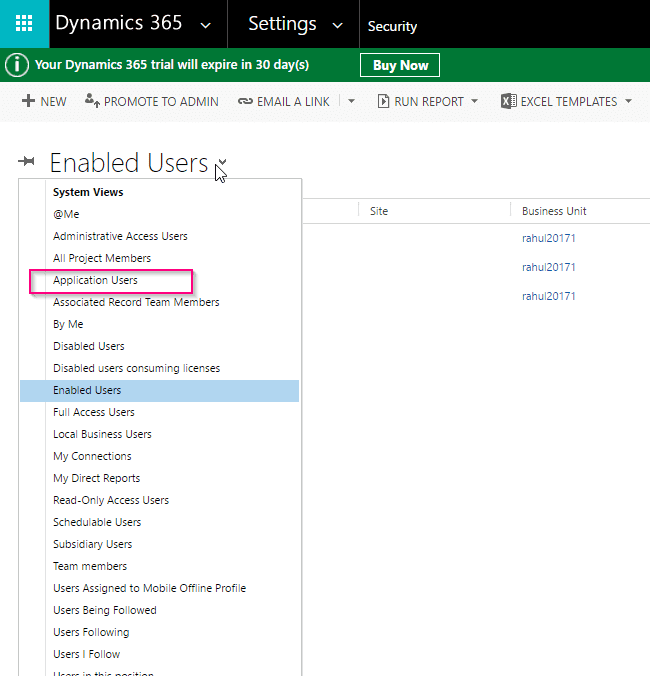Click the Promote to Admin user icon
Viewport: 650px width, 676px height.
click(92, 100)
